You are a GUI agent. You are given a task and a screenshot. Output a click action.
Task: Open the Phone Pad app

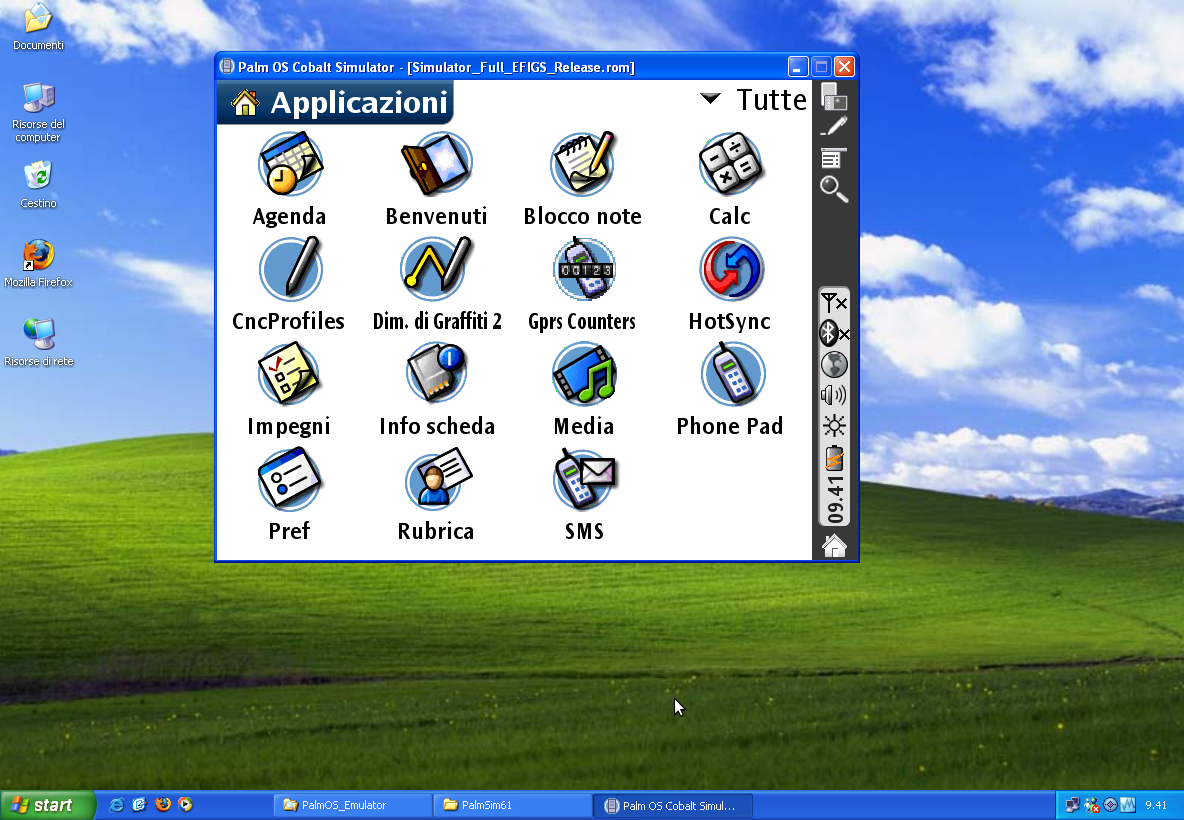[x=732, y=375]
